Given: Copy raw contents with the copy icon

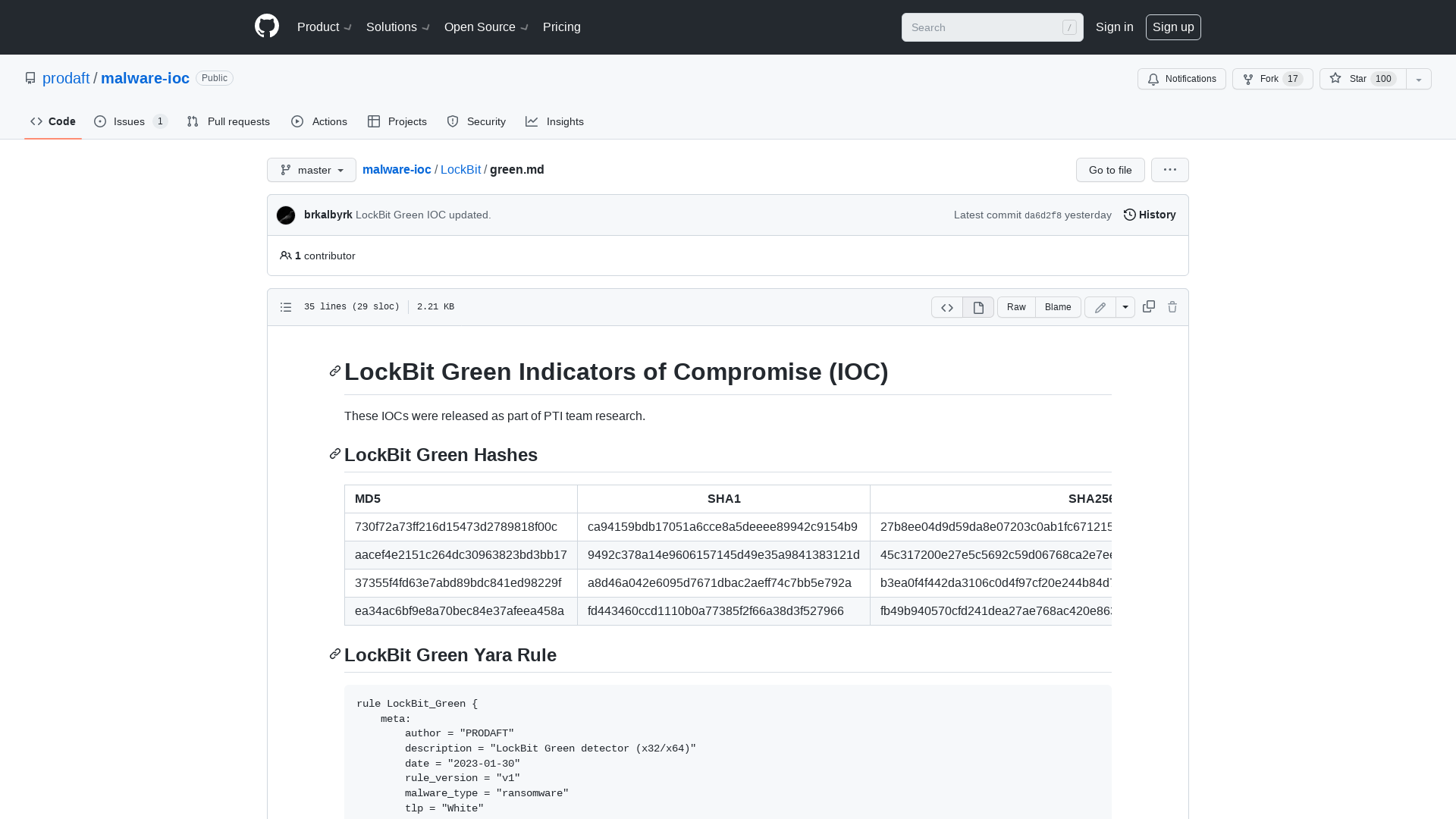Looking at the screenshot, I should [x=1149, y=306].
